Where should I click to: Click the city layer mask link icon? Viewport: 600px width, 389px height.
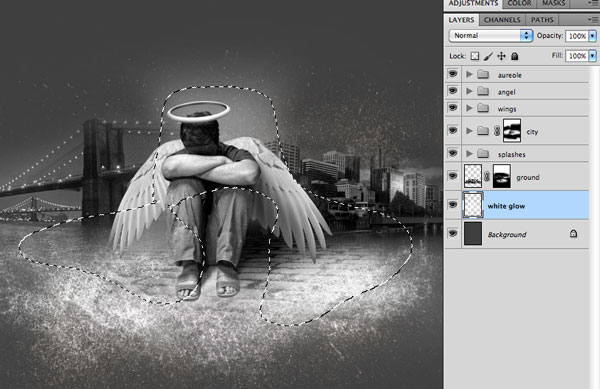pyautogui.click(x=497, y=131)
